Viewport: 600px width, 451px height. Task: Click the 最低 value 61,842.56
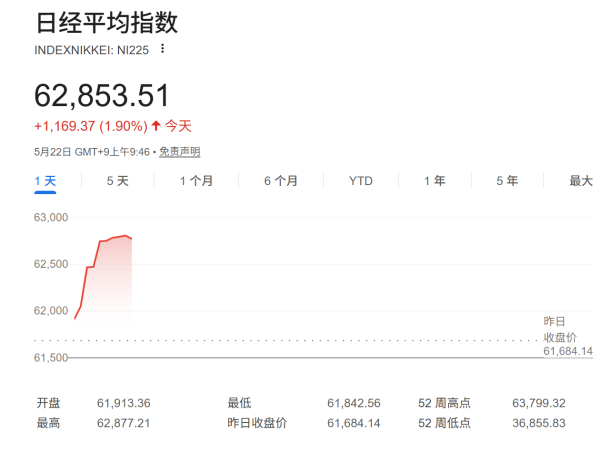coord(354,403)
